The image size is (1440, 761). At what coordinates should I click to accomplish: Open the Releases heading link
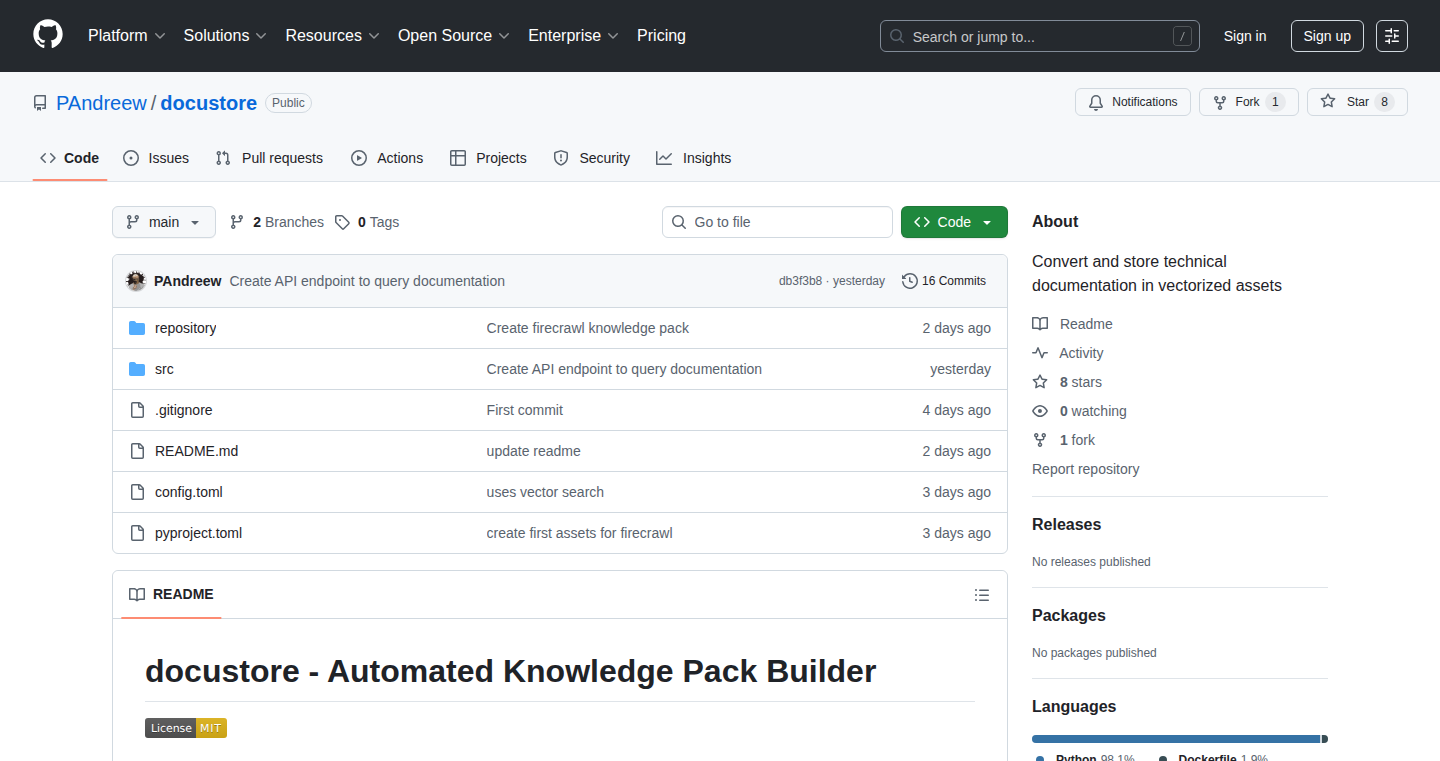1066,524
